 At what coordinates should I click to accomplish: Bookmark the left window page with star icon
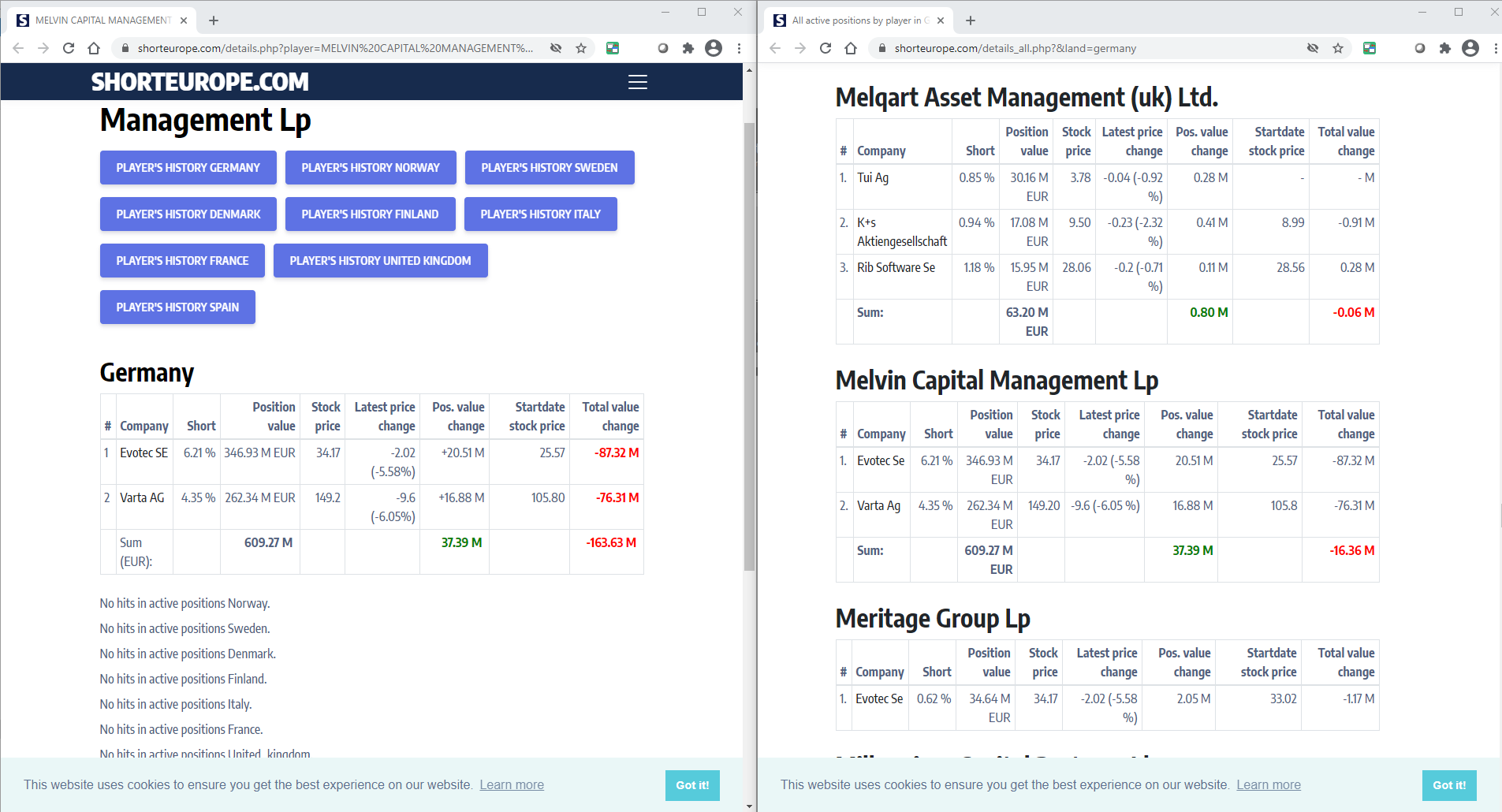(581, 48)
